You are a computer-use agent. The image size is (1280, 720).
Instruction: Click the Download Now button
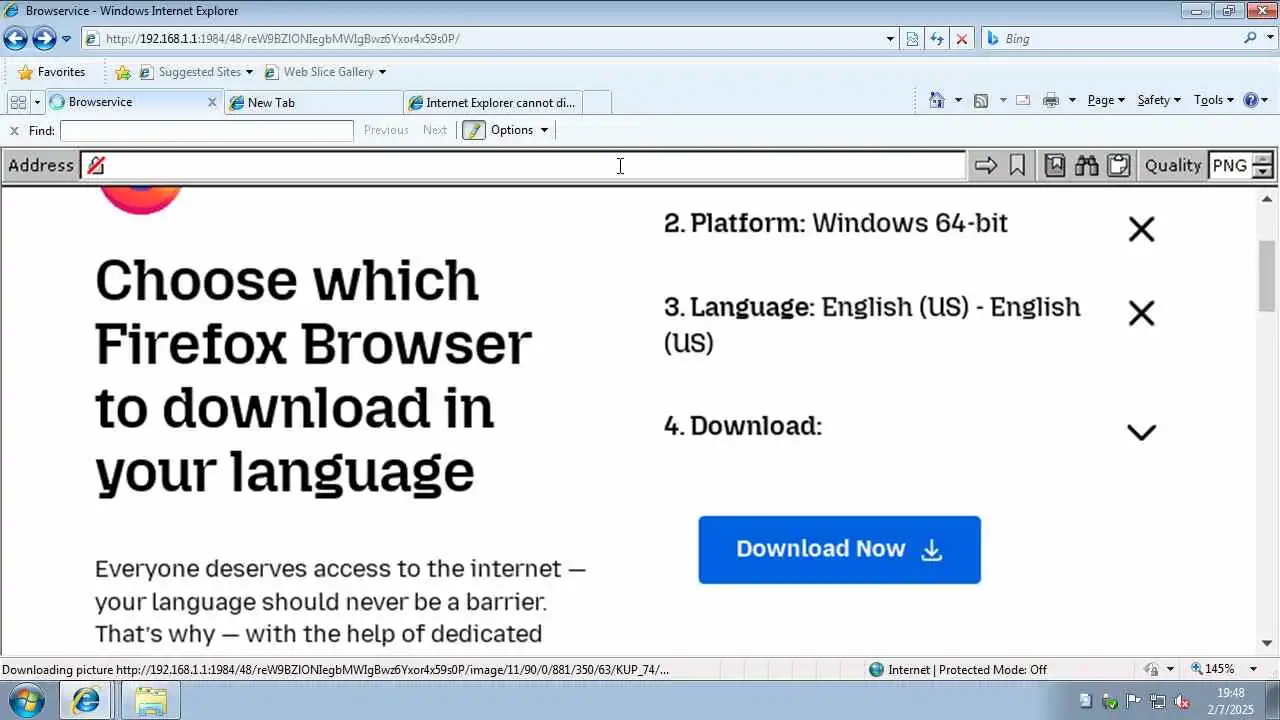[x=839, y=550]
